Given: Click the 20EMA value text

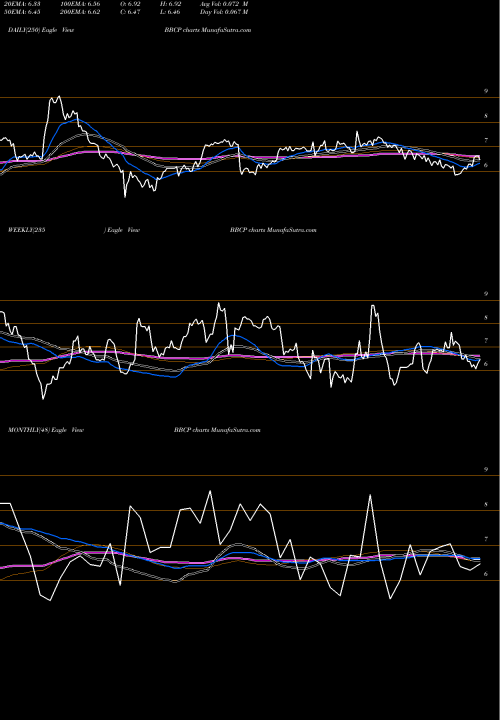Looking at the screenshot, I should coord(22,4).
